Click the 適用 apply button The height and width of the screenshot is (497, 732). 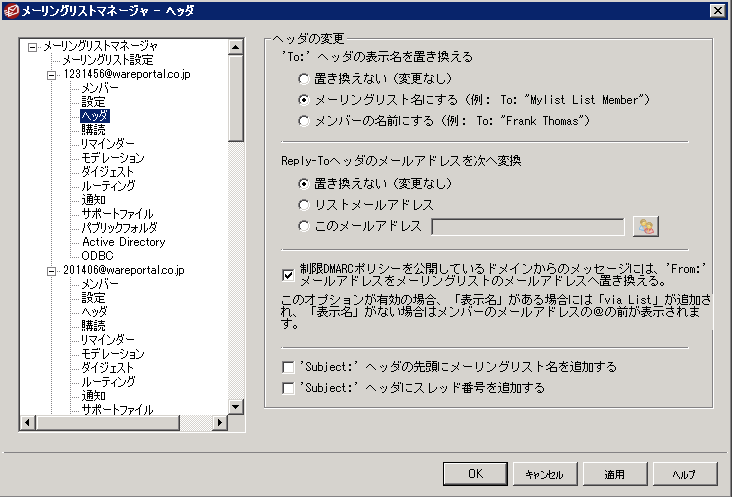pos(615,474)
